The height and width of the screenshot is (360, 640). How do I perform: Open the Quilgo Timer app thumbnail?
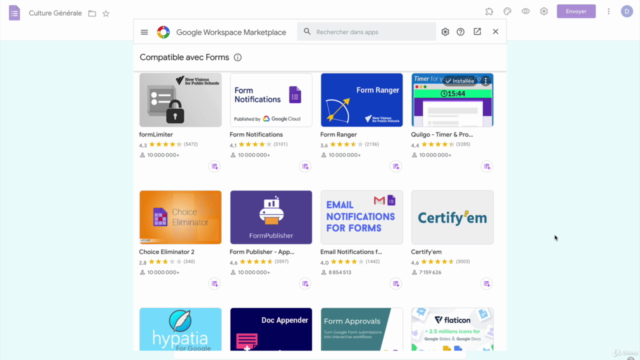coord(452,100)
